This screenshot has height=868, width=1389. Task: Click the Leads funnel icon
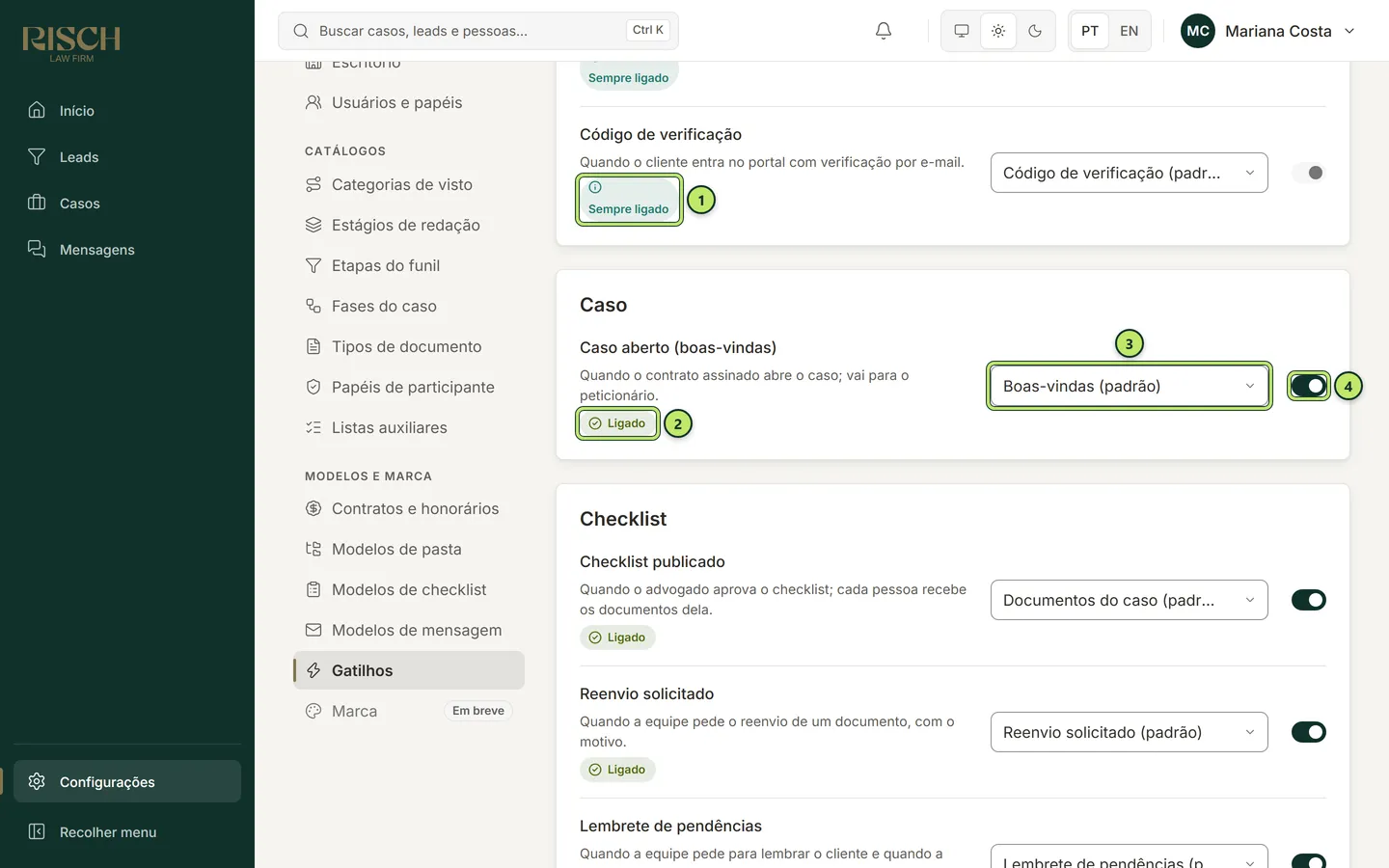tap(37, 156)
